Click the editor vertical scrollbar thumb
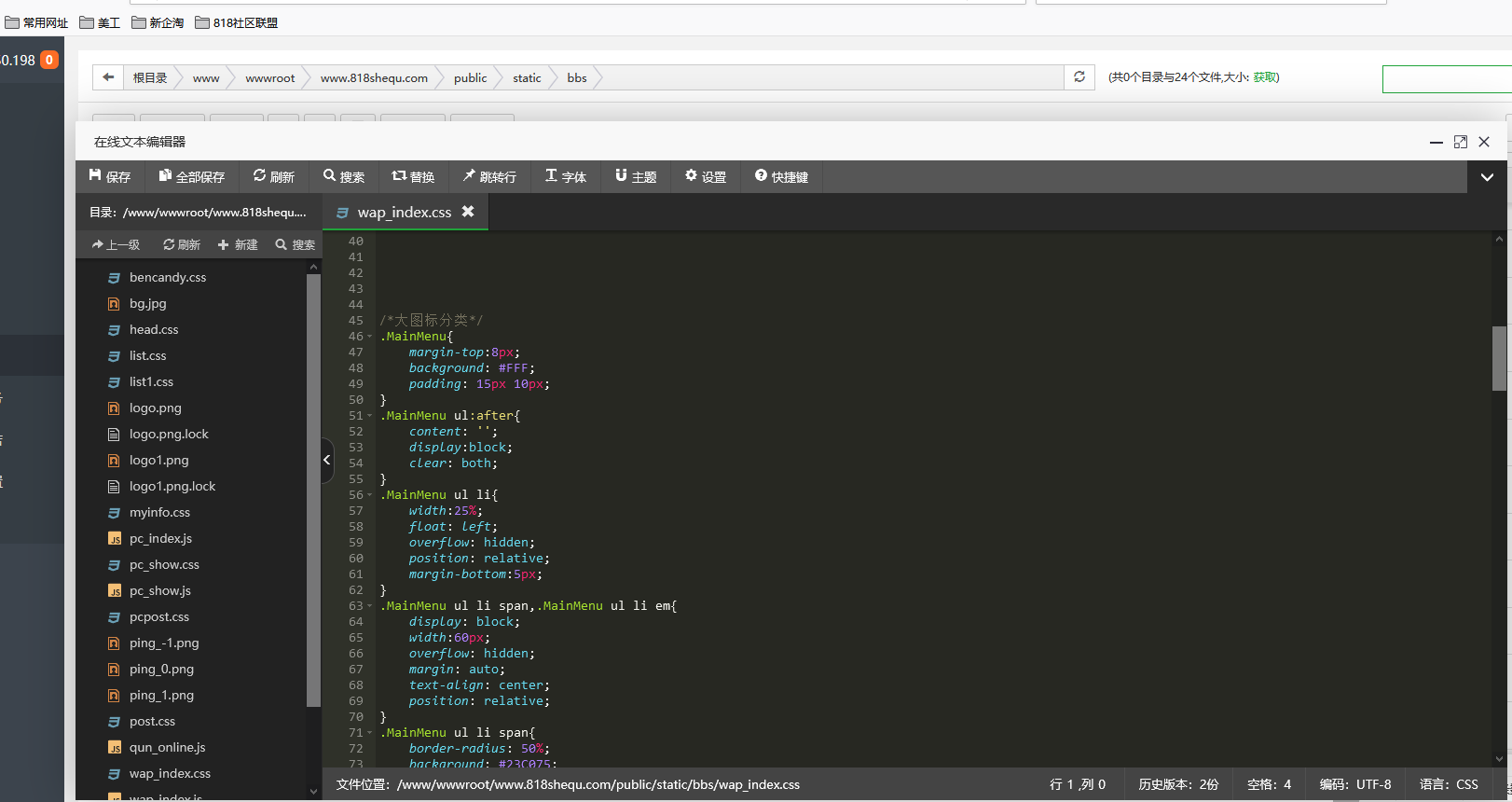The image size is (1512, 802). point(1499,358)
